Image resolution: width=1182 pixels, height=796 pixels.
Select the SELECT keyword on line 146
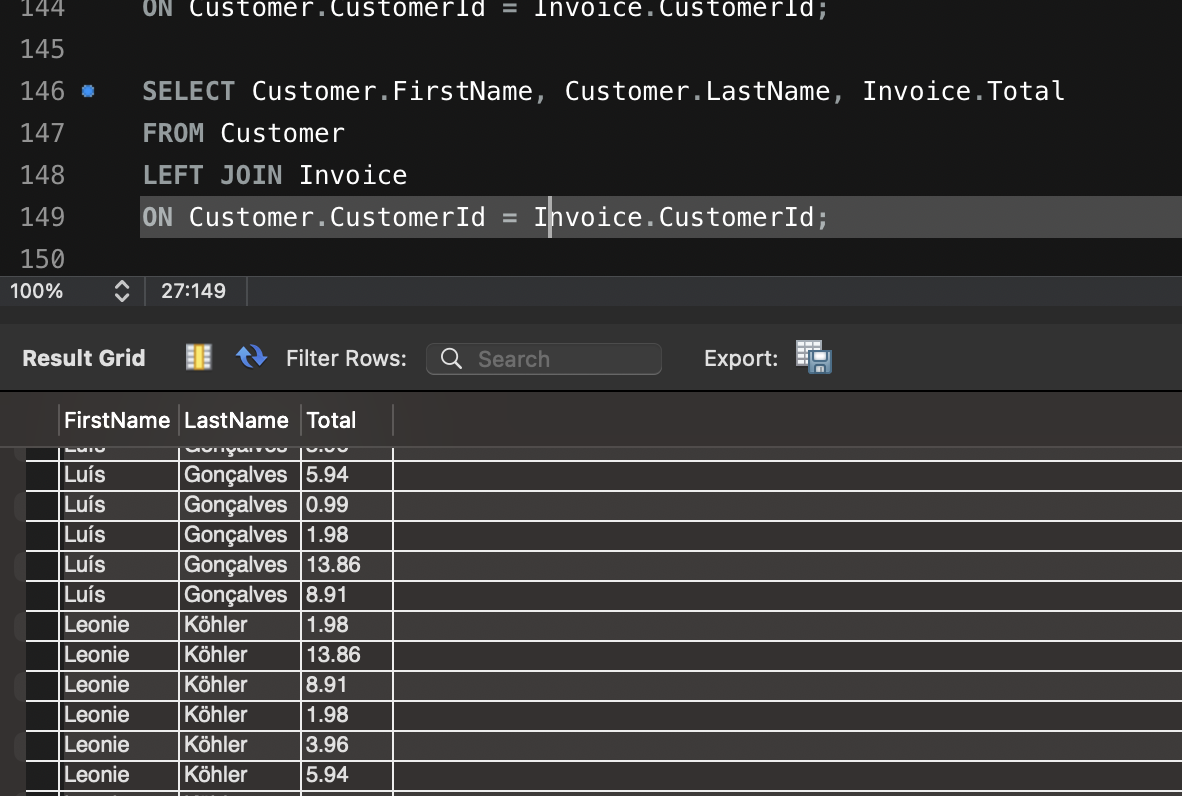pyautogui.click(x=188, y=91)
